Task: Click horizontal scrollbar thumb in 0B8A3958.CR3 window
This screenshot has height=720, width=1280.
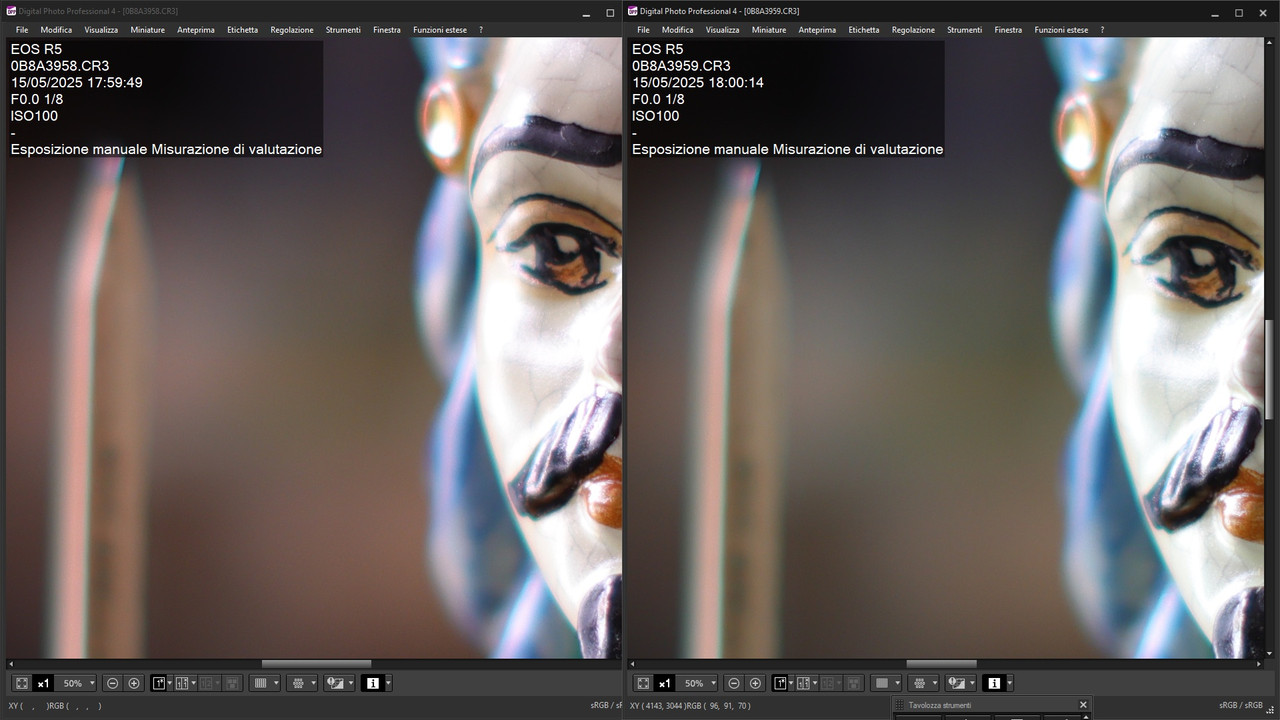Action: click(x=316, y=664)
